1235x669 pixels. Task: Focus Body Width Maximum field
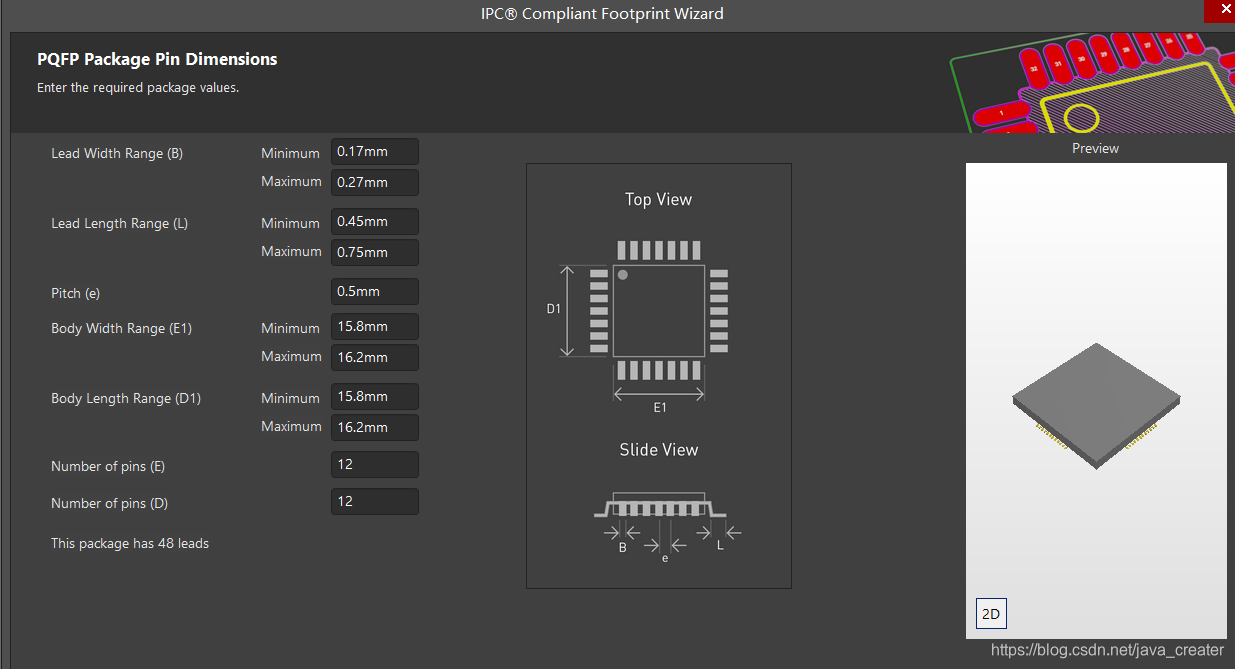(x=375, y=357)
